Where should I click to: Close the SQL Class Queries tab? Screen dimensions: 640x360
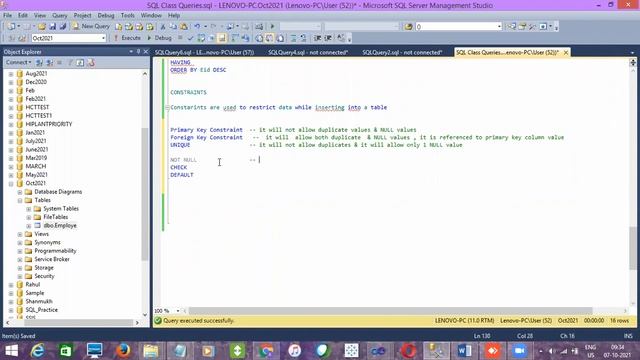pyautogui.click(x=566, y=52)
